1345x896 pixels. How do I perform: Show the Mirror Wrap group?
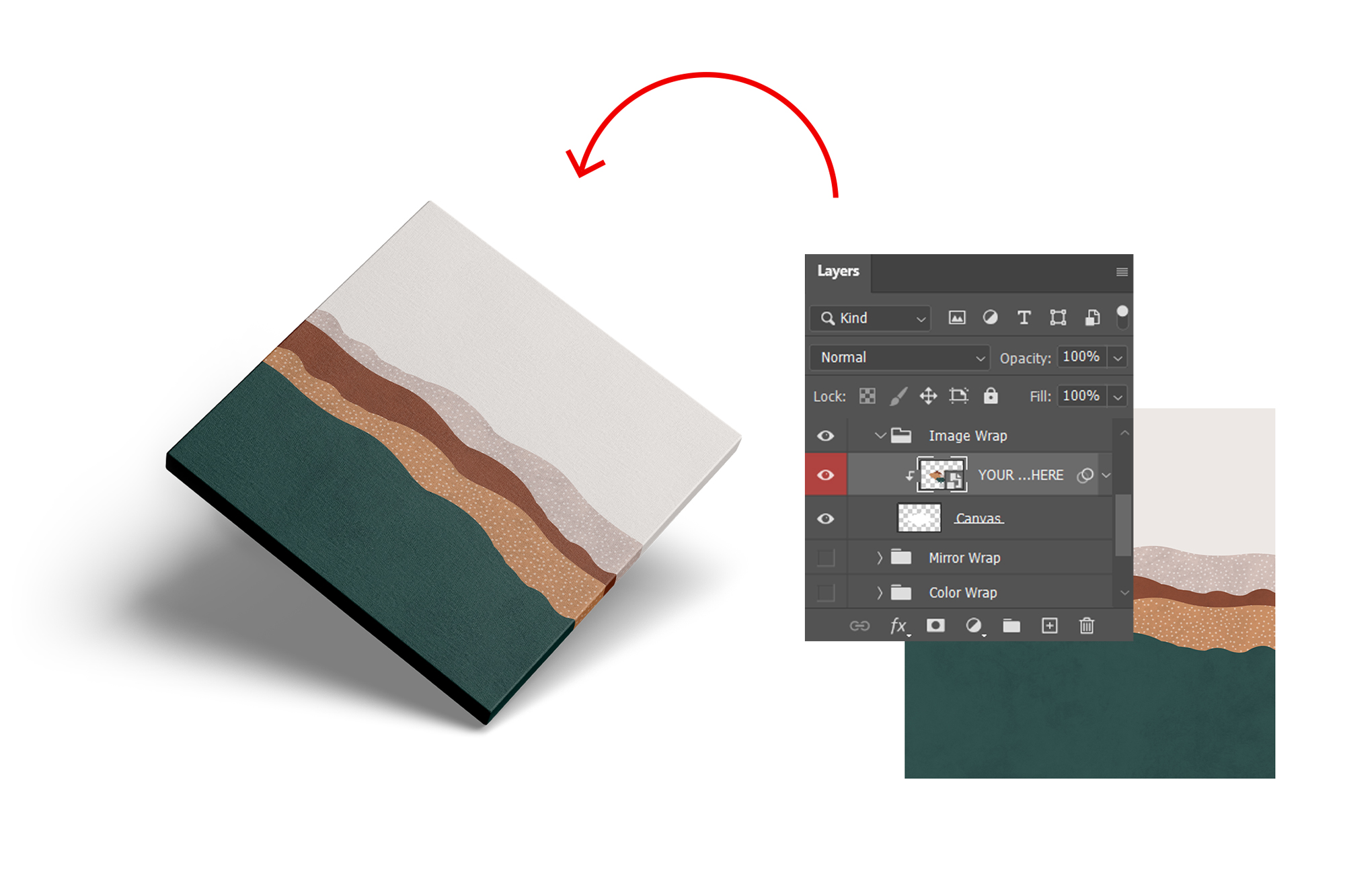(826, 558)
